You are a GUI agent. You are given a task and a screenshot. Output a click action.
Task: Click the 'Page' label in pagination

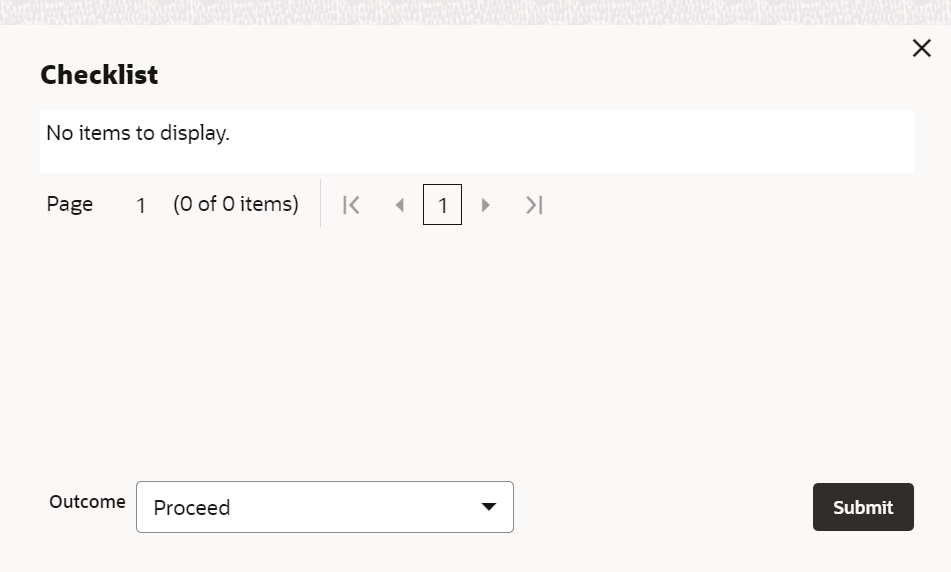(69, 204)
